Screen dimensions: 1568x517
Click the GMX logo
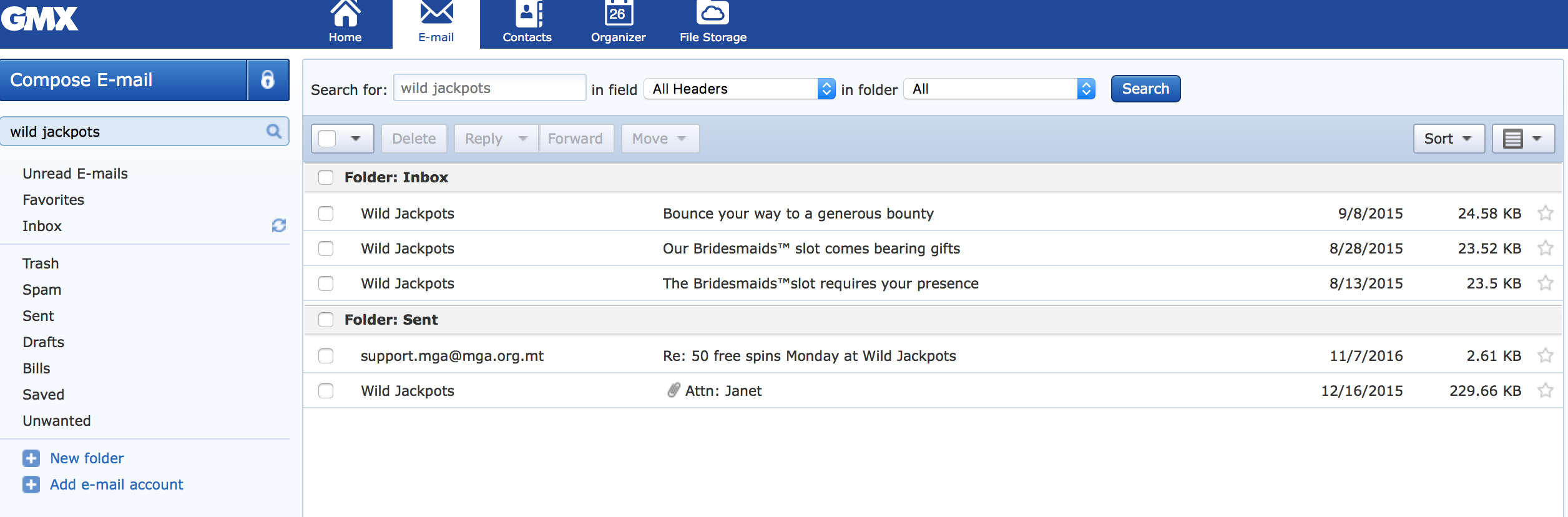click(40, 19)
